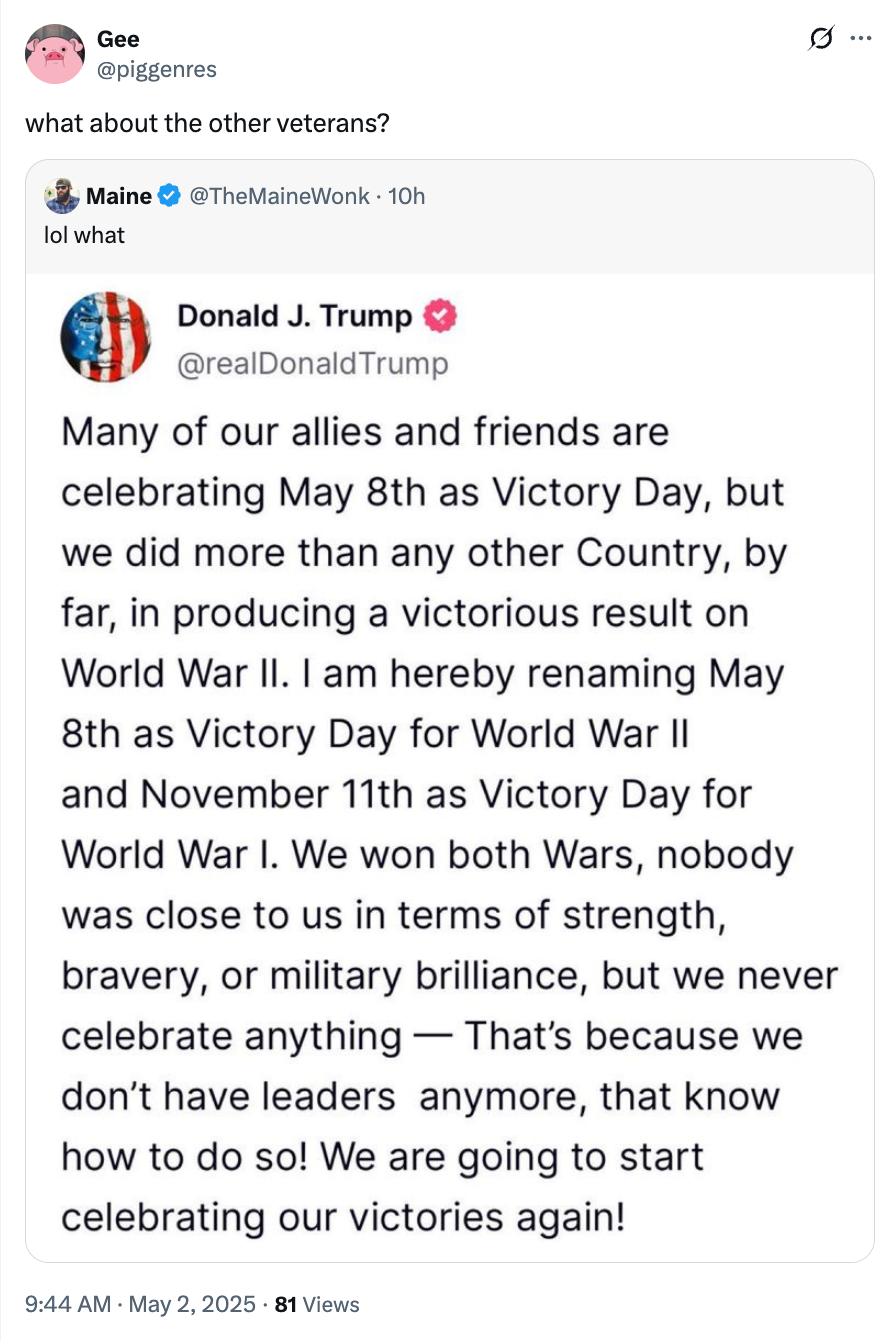
Task: Click the @piggenres handle
Action: click(156, 69)
